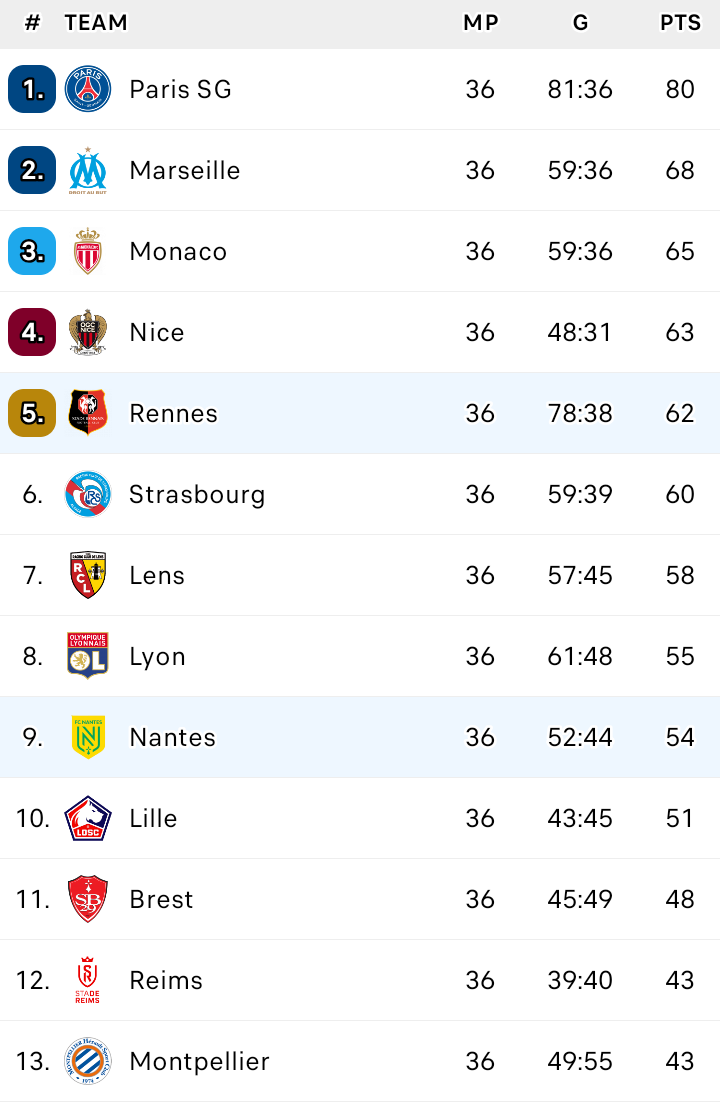The image size is (720, 1105).
Task: Sort table by PTS column header
Action: pyautogui.click(x=680, y=23)
